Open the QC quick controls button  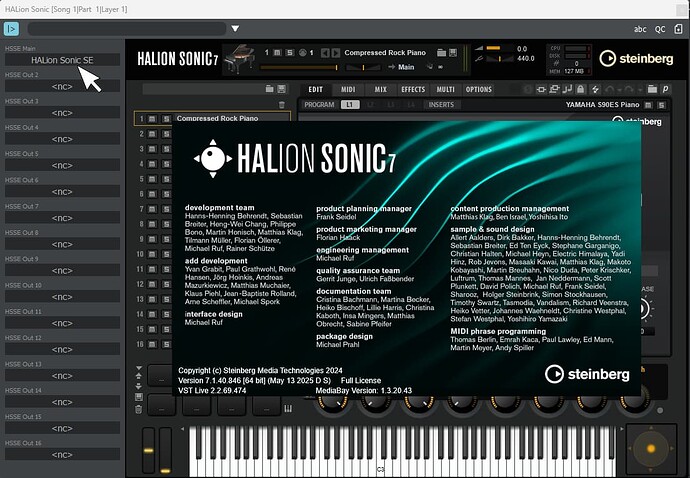click(x=660, y=29)
